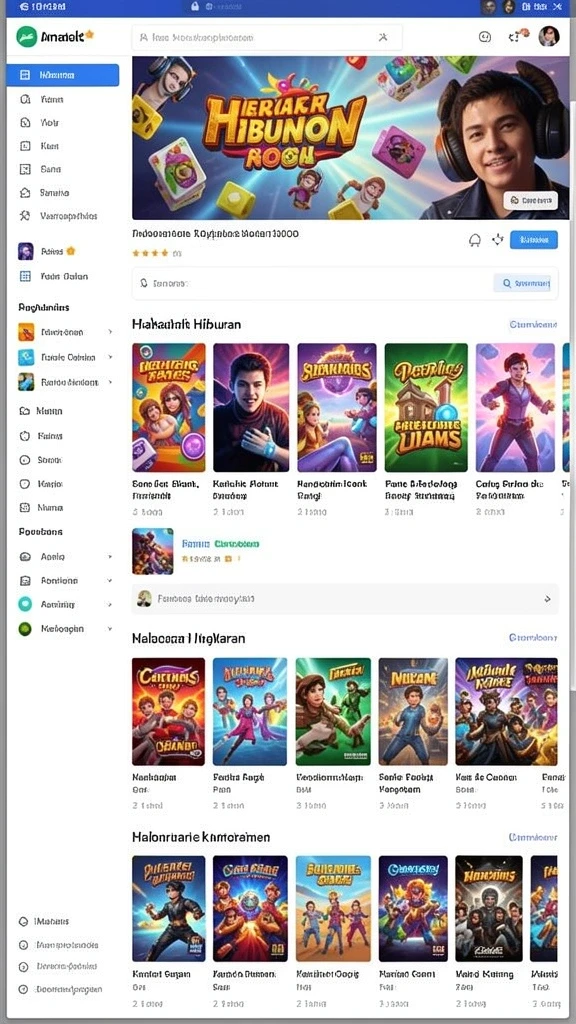This screenshot has width=576, height=1024.
Task: Expand the 'Aonia' row chevron
Action: [x=110, y=557]
